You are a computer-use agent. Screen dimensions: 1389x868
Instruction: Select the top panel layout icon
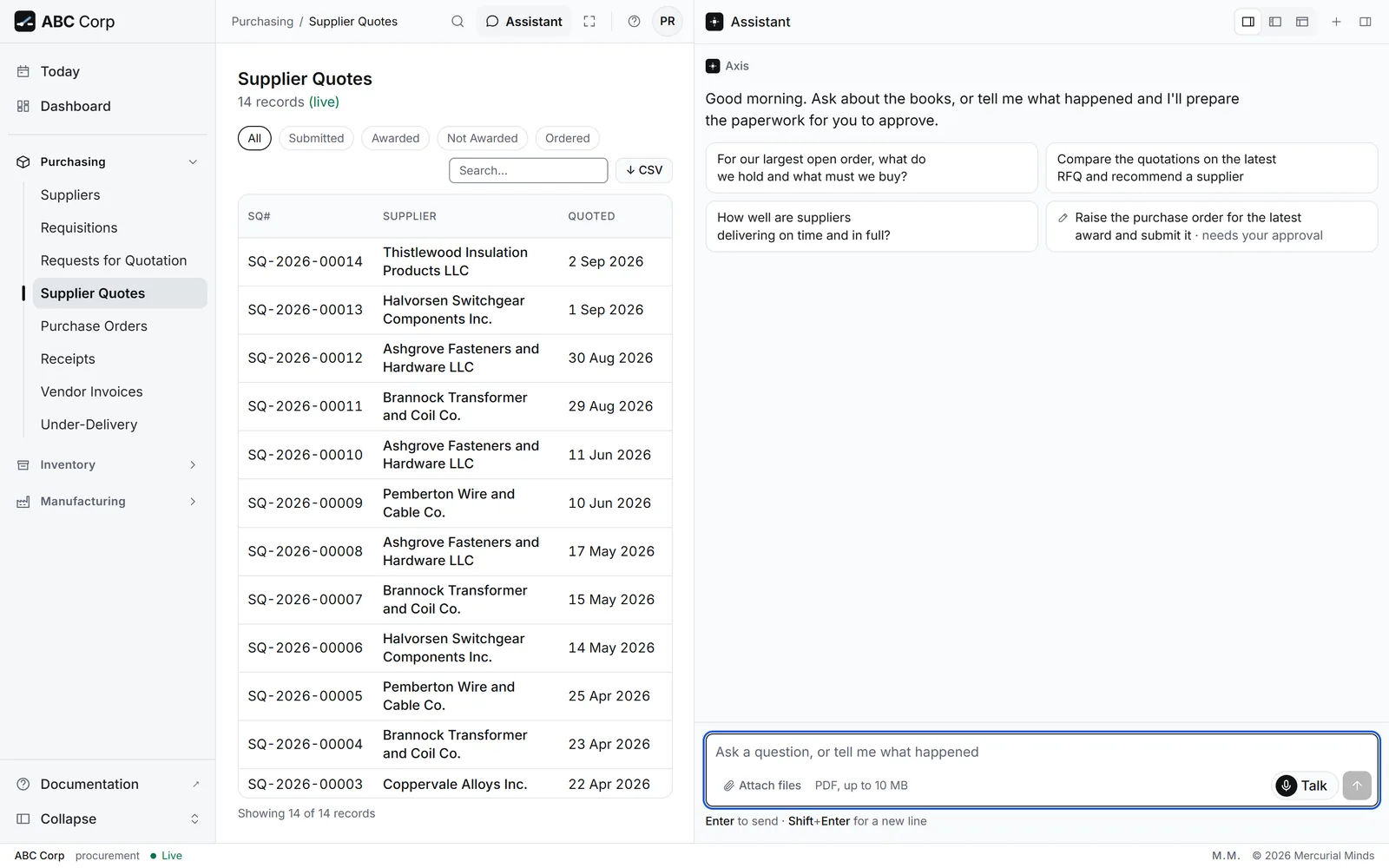[x=1302, y=22]
